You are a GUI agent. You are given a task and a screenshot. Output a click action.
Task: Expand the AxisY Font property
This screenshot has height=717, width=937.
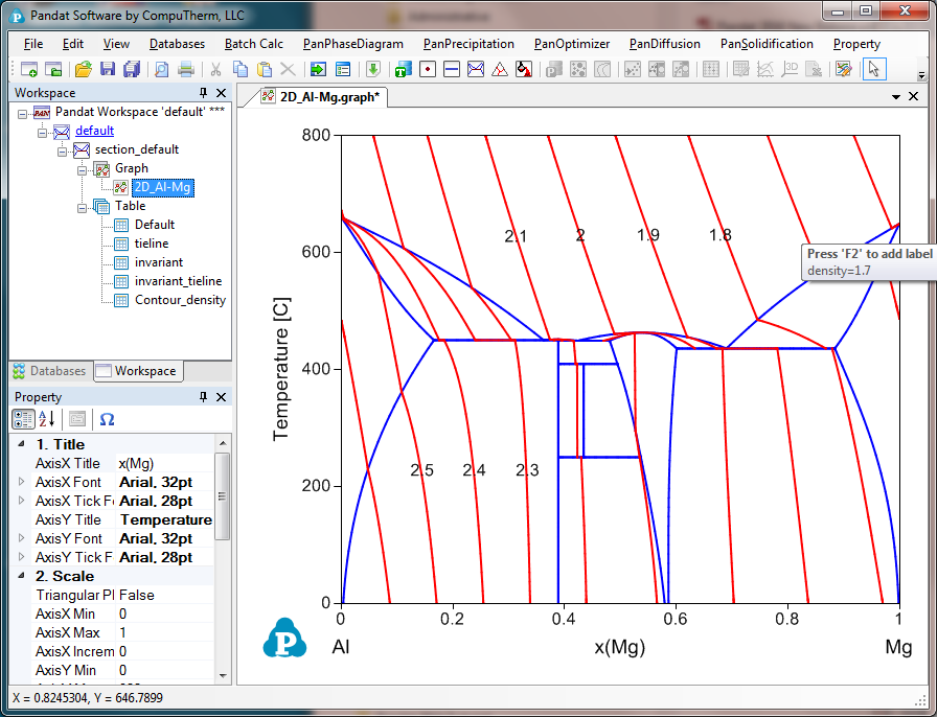pyautogui.click(x=22, y=538)
